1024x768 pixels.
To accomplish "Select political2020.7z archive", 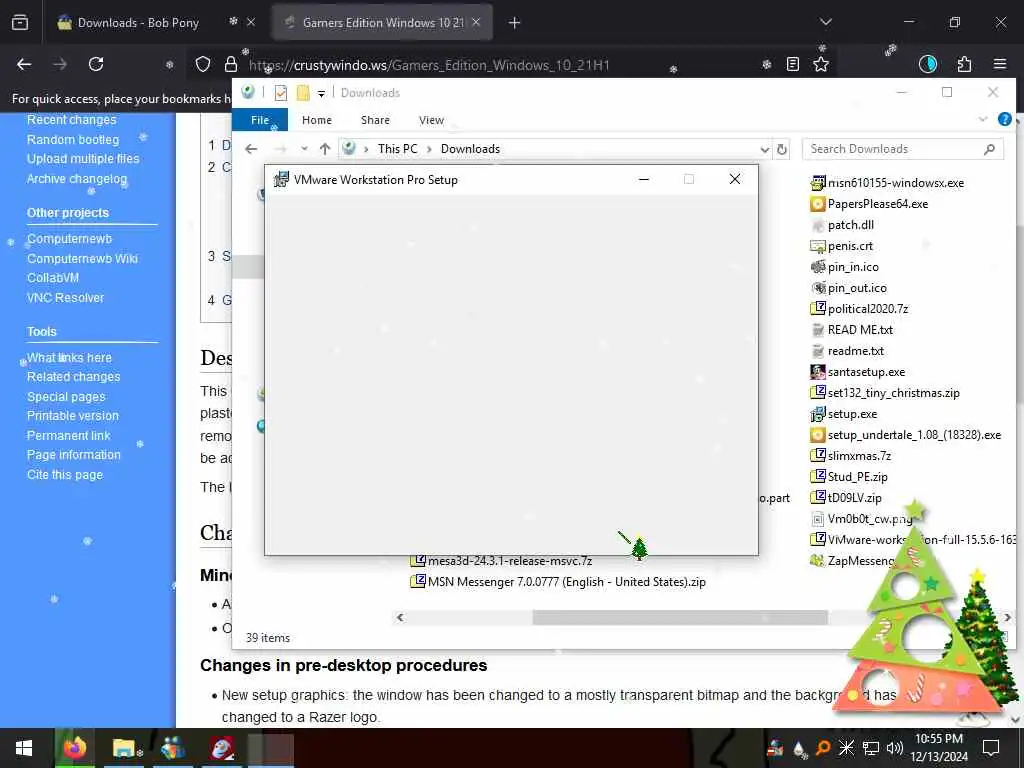I will pos(859,309).
